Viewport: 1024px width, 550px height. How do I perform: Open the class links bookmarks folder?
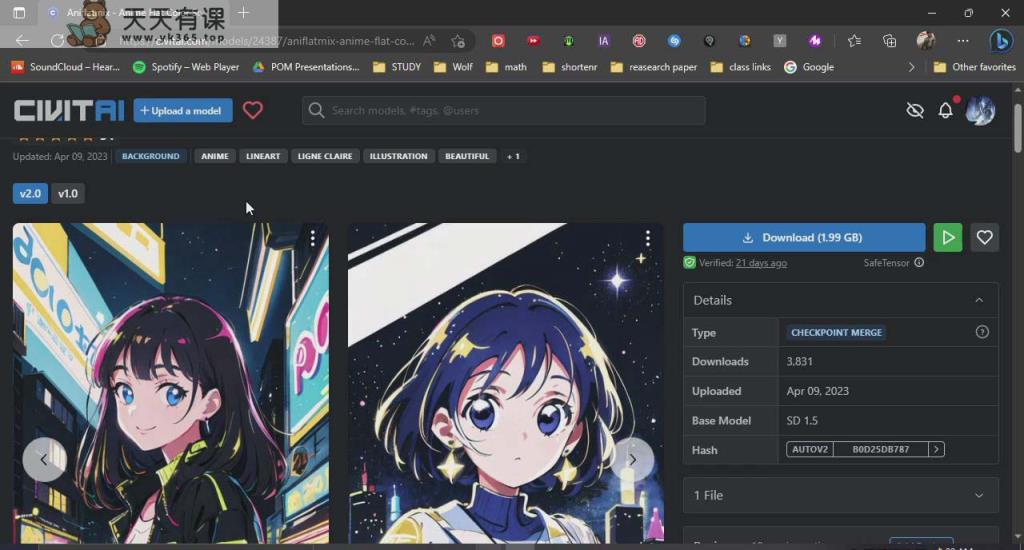pos(741,67)
